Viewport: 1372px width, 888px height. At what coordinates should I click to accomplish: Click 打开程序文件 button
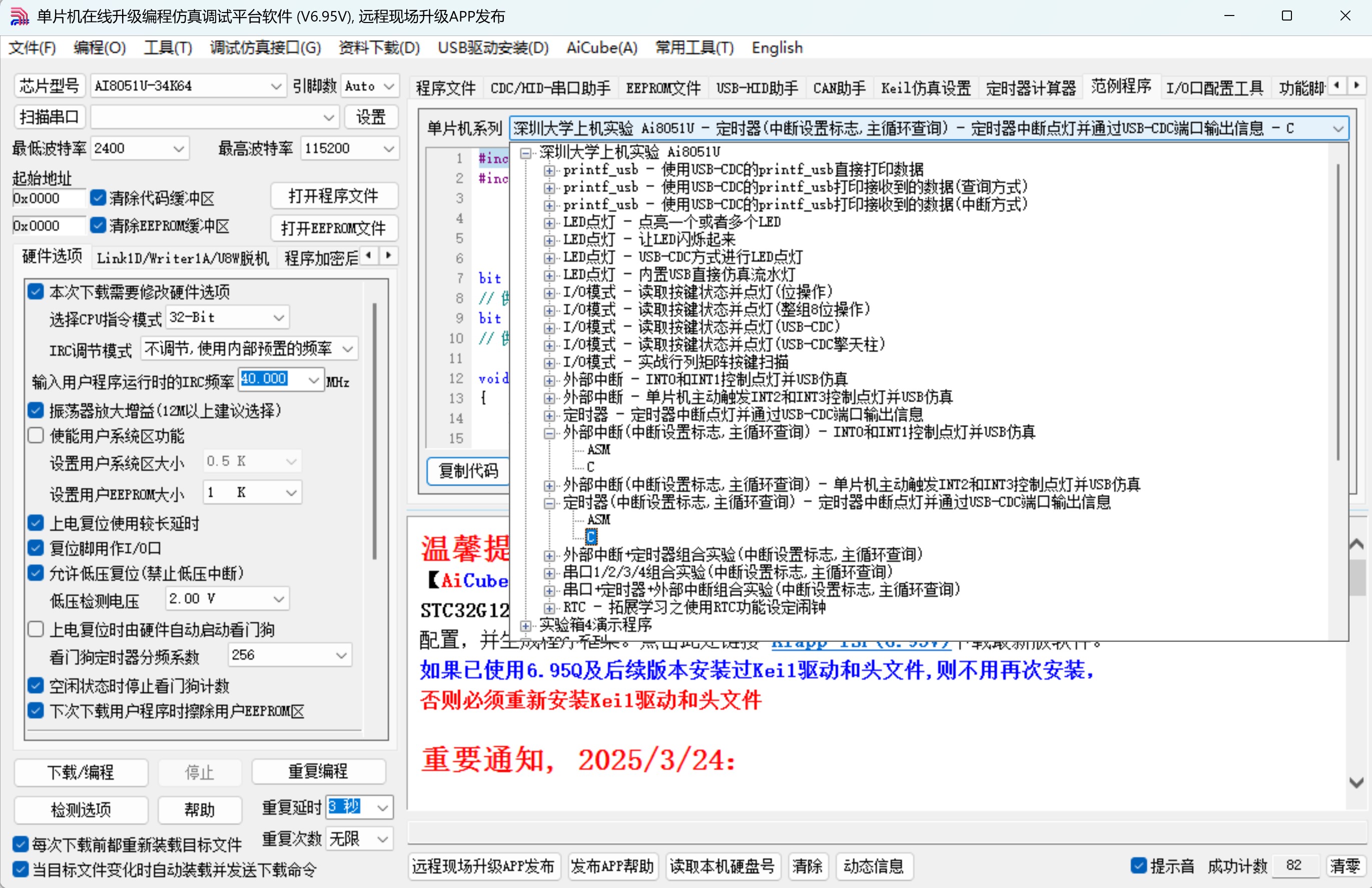coord(334,196)
